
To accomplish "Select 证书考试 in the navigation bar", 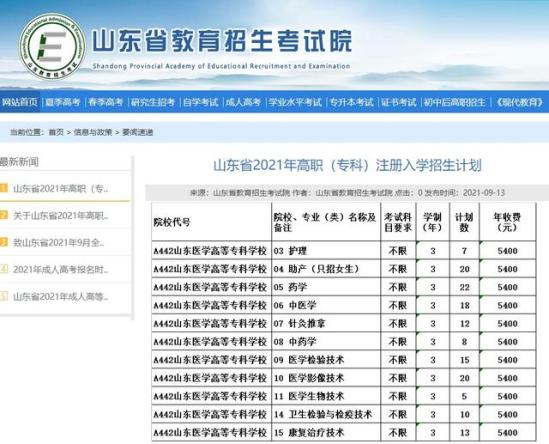I will (x=399, y=102).
